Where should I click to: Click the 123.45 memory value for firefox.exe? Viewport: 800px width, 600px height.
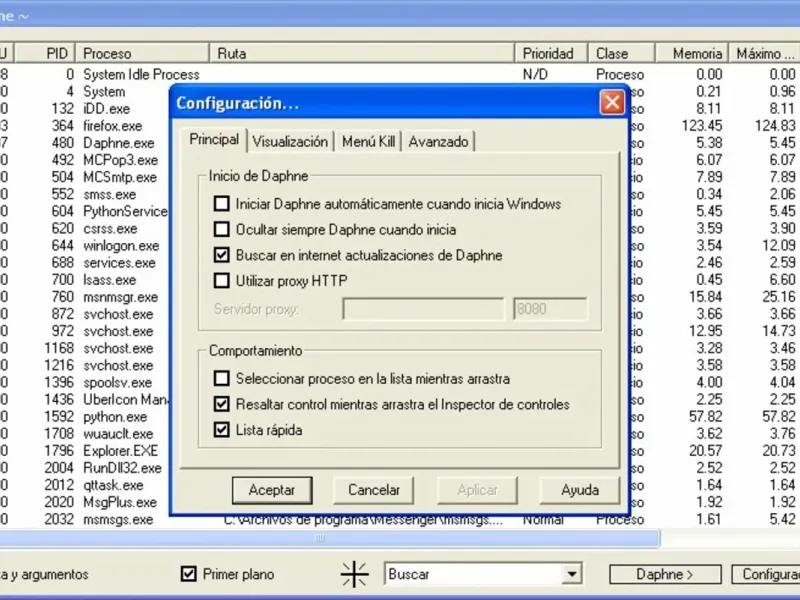pyautogui.click(x=702, y=126)
